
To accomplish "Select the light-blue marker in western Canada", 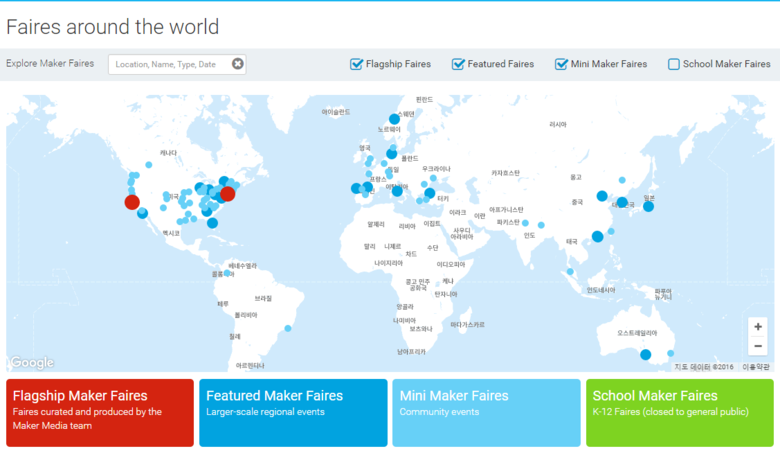I will coord(149,165).
